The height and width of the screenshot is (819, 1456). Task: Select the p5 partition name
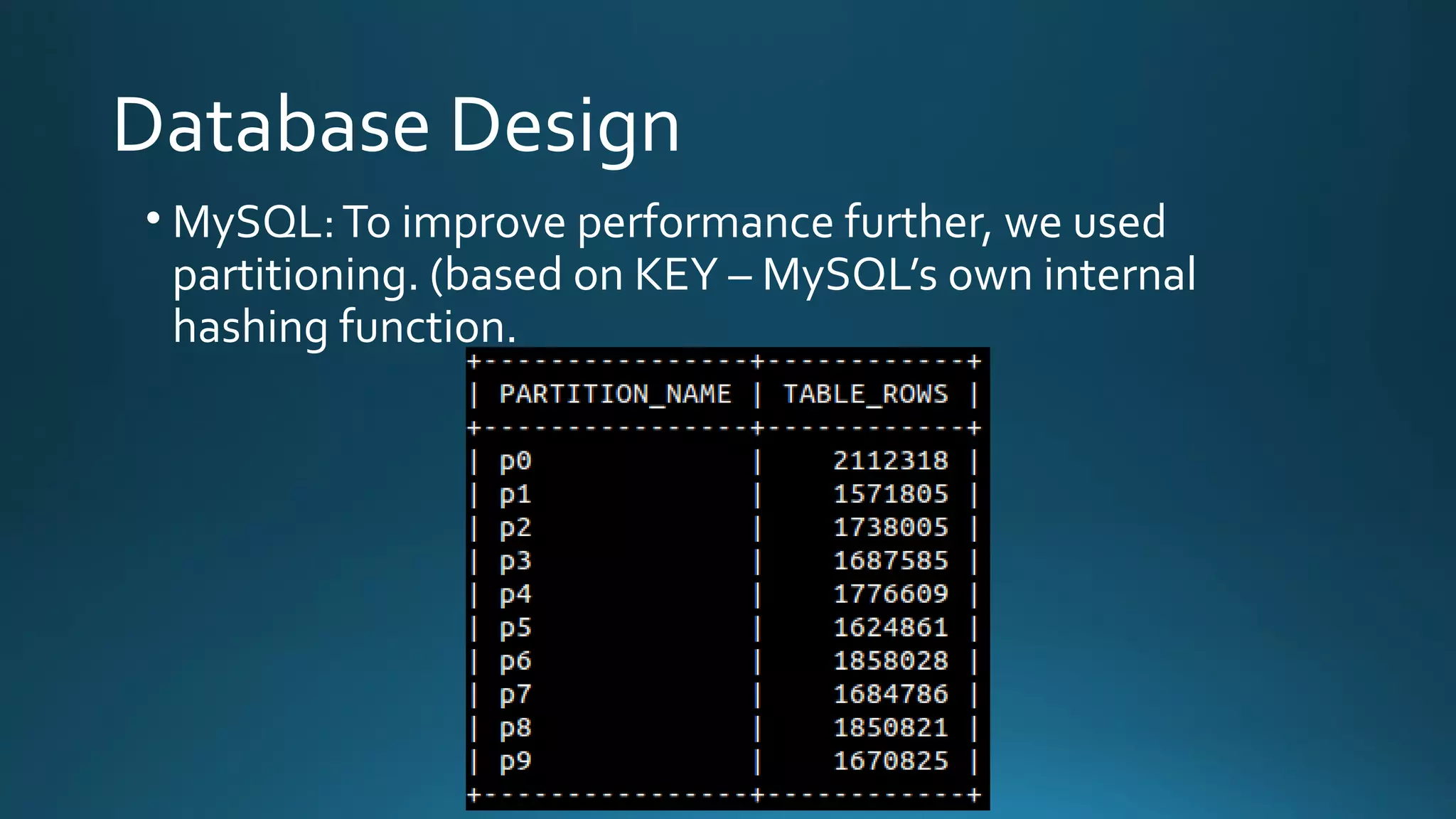(x=515, y=628)
